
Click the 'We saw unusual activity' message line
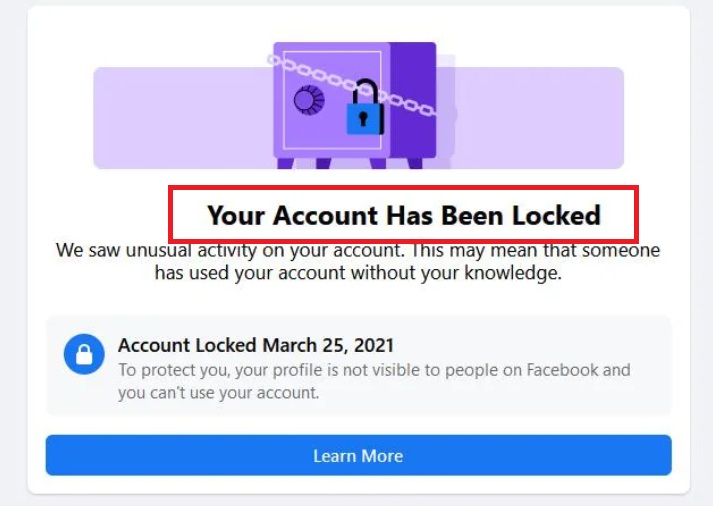358,250
